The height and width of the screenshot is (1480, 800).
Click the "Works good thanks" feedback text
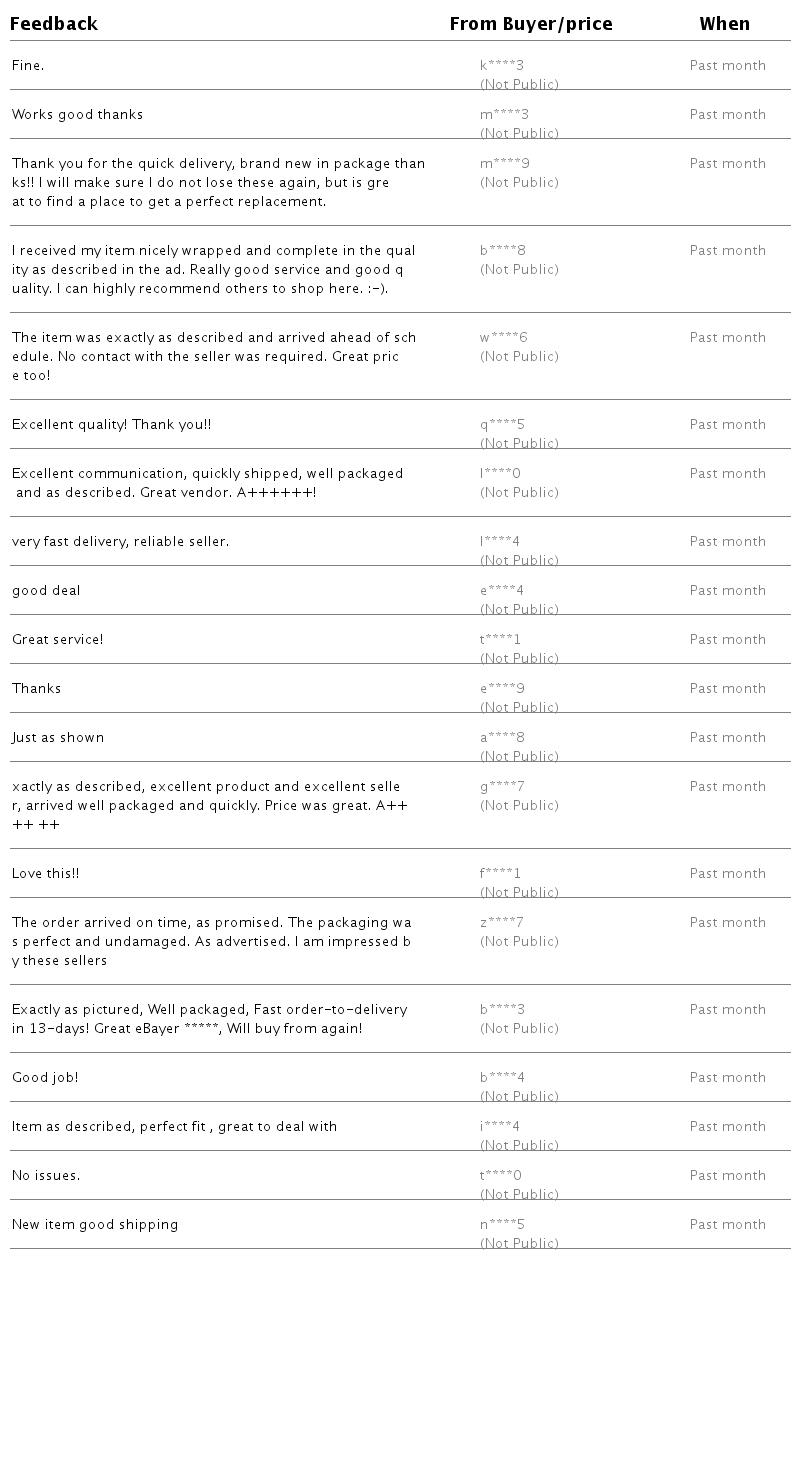[77, 115]
